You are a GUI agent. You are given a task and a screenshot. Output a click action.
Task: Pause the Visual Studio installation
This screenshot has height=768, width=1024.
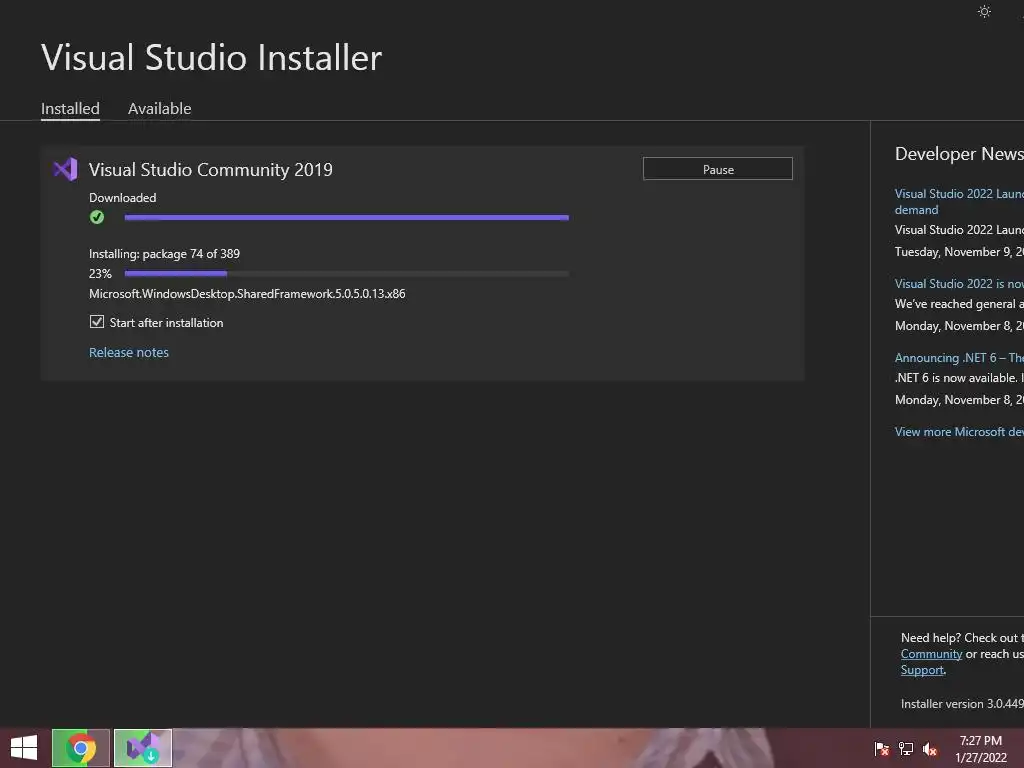coord(718,169)
